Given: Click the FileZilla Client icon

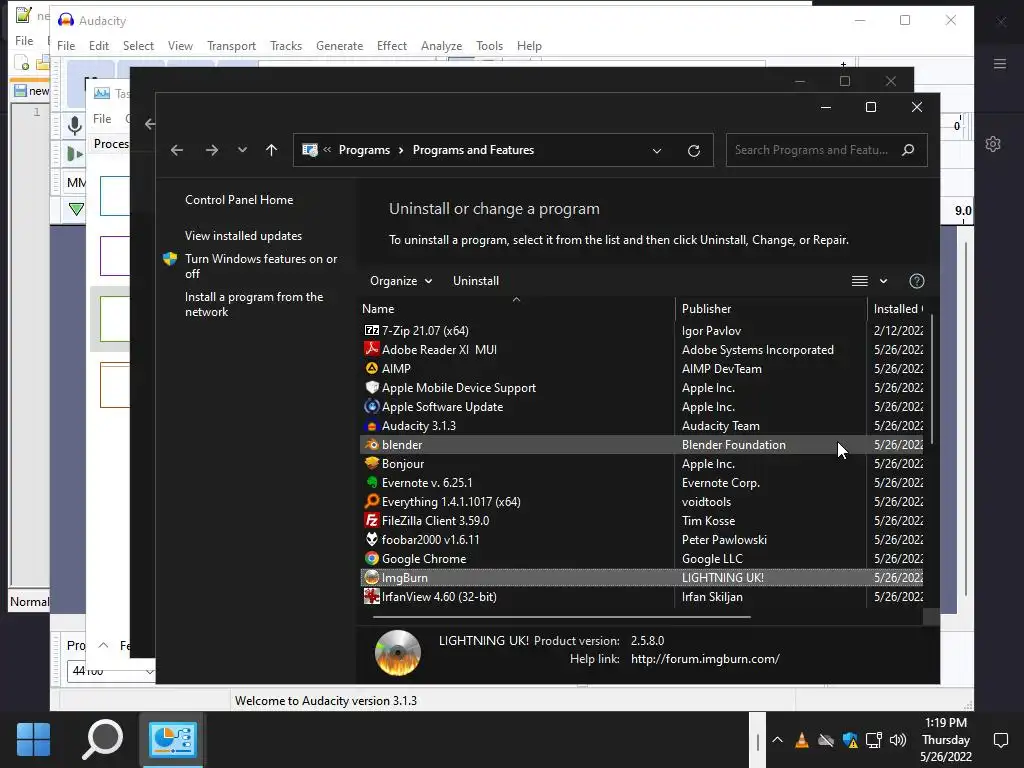Looking at the screenshot, I should tap(372, 520).
